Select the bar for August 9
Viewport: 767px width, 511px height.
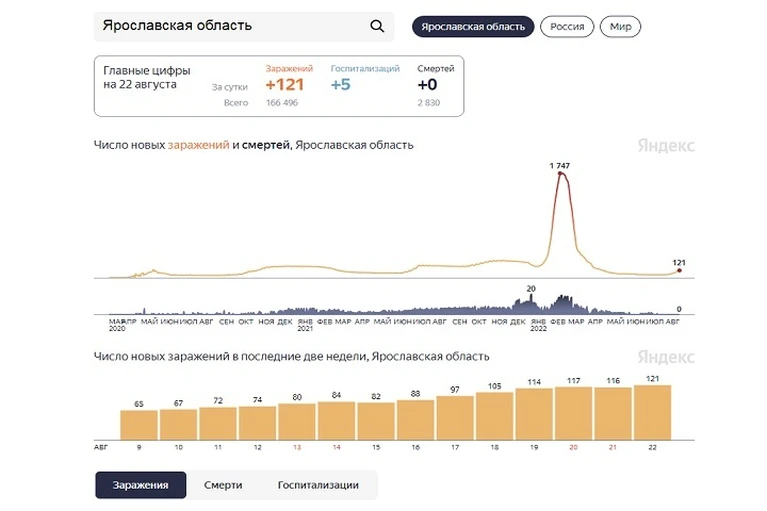pos(139,425)
